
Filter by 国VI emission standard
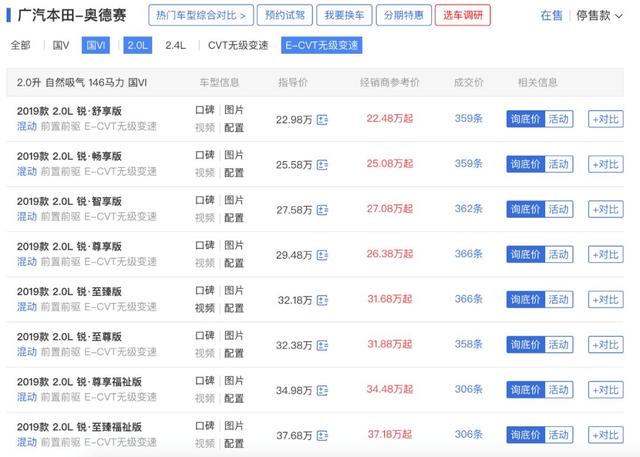coord(96,45)
